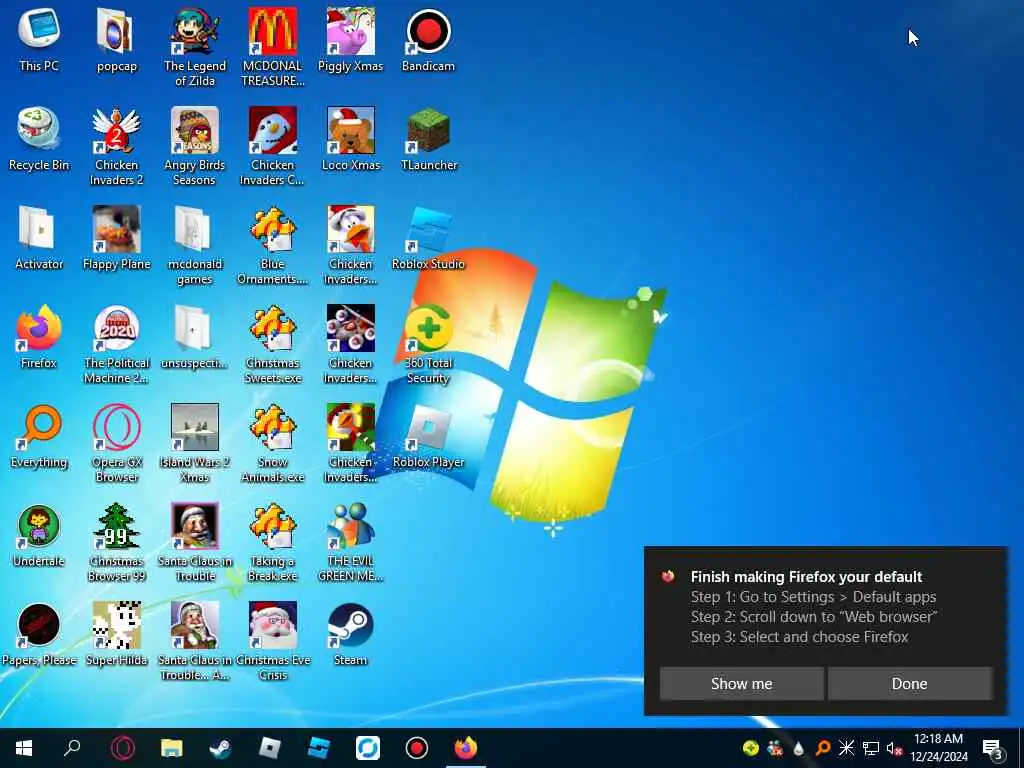Screen dimensions: 1024x768
Task: Select the Snow Animals.exe icon
Action: [x=272, y=444]
